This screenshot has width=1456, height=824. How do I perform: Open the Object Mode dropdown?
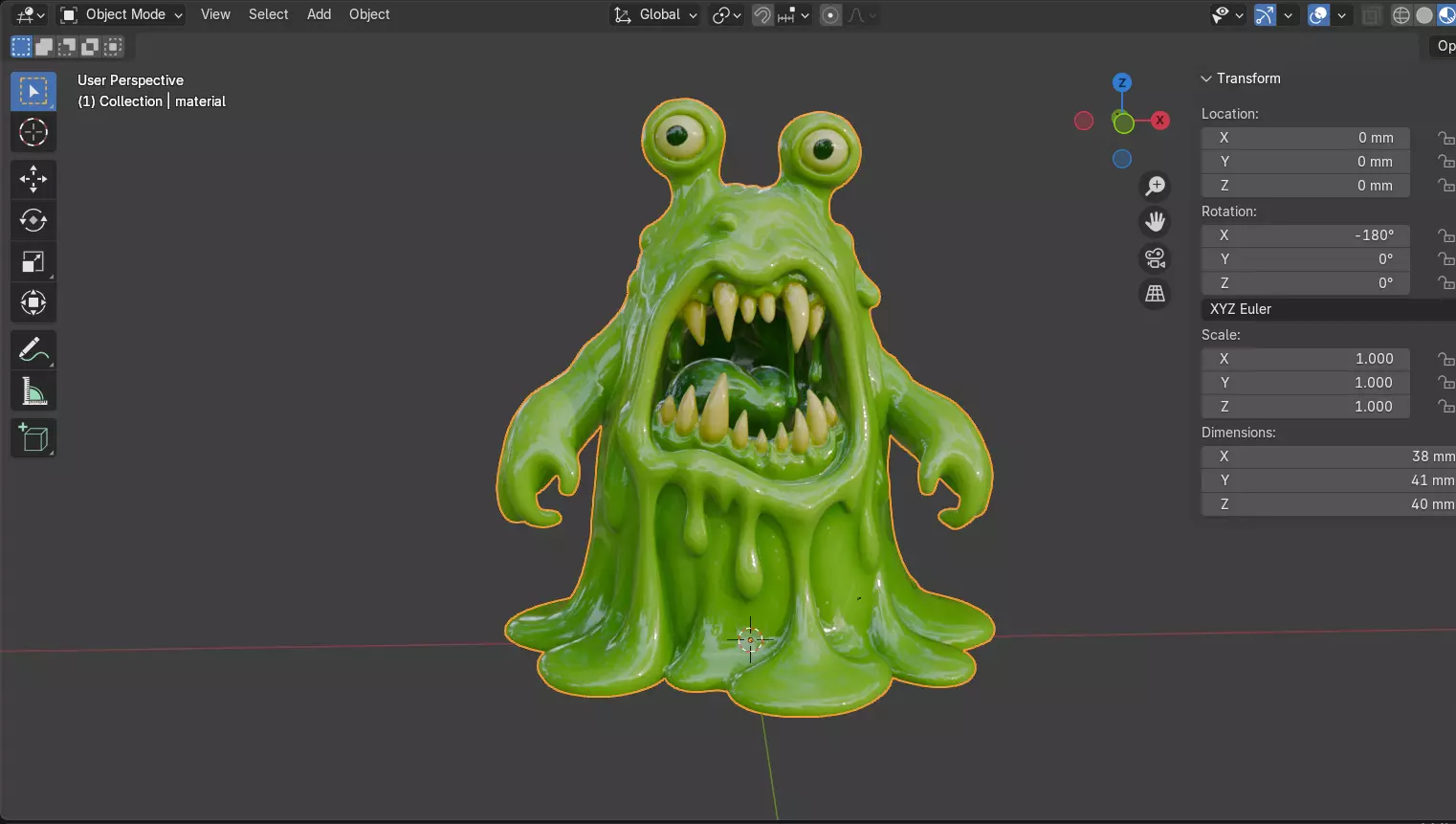tap(121, 15)
